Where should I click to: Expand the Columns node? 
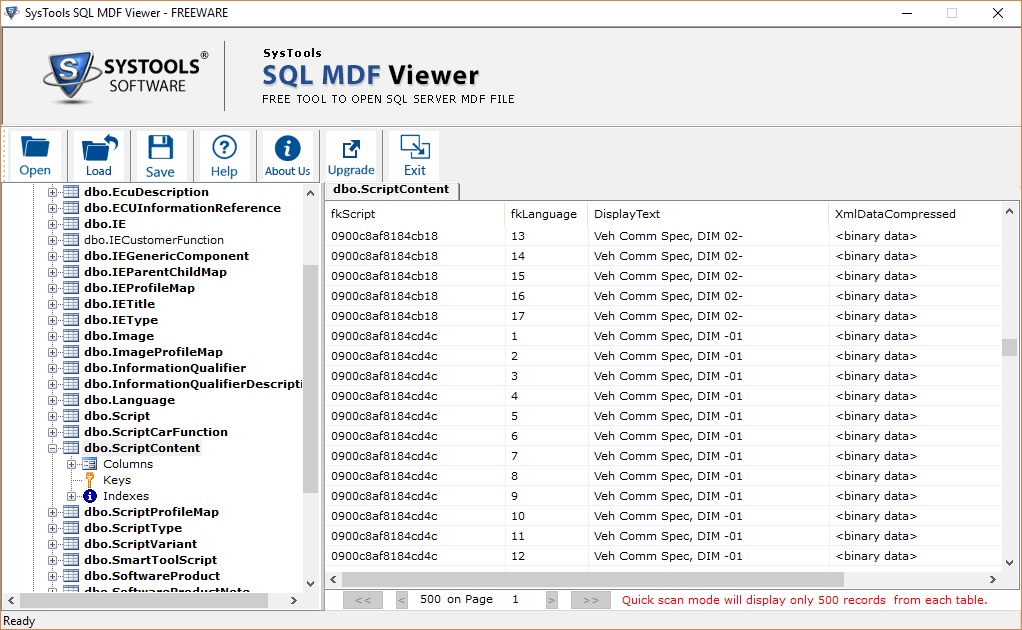[x=72, y=465]
